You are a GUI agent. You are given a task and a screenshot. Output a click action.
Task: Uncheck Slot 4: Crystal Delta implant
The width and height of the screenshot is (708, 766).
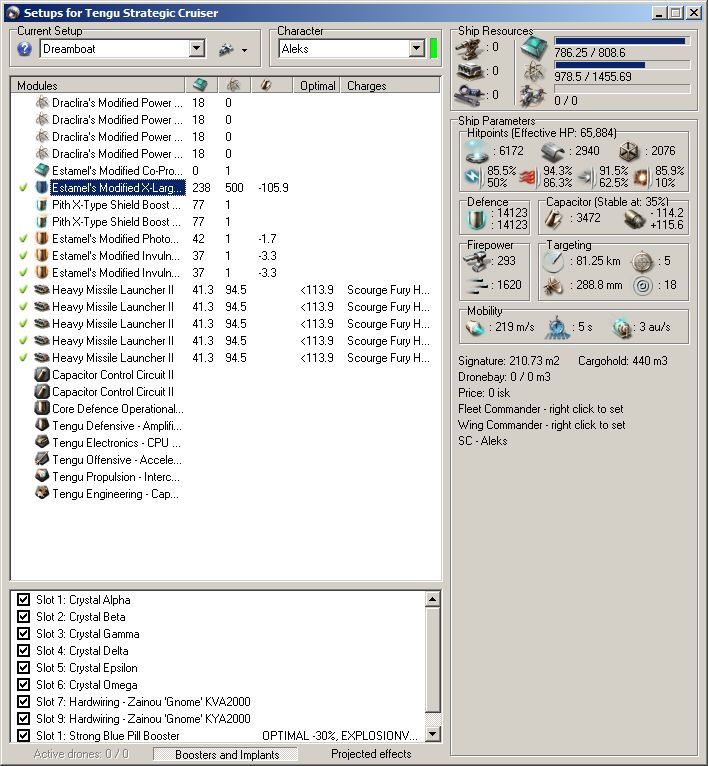pyautogui.click(x=23, y=651)
